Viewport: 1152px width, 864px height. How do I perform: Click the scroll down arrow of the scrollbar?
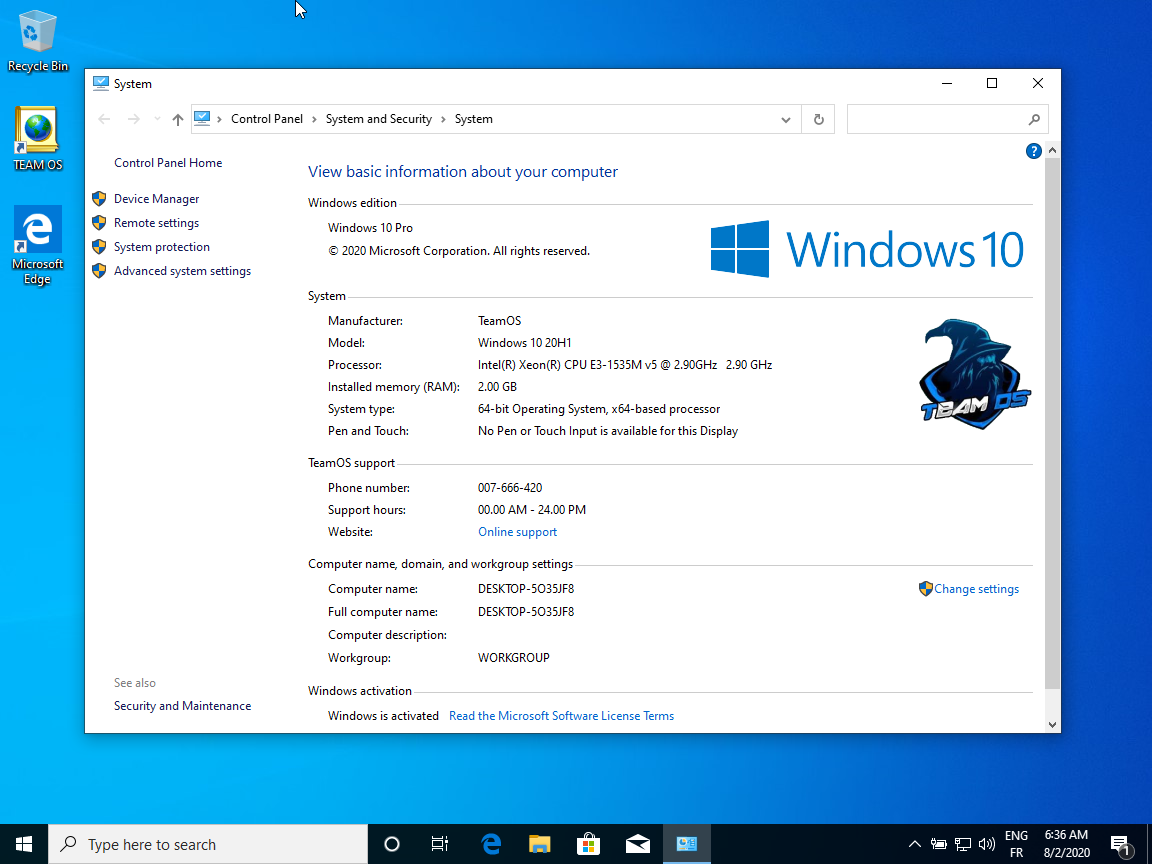click(1052, 724)
